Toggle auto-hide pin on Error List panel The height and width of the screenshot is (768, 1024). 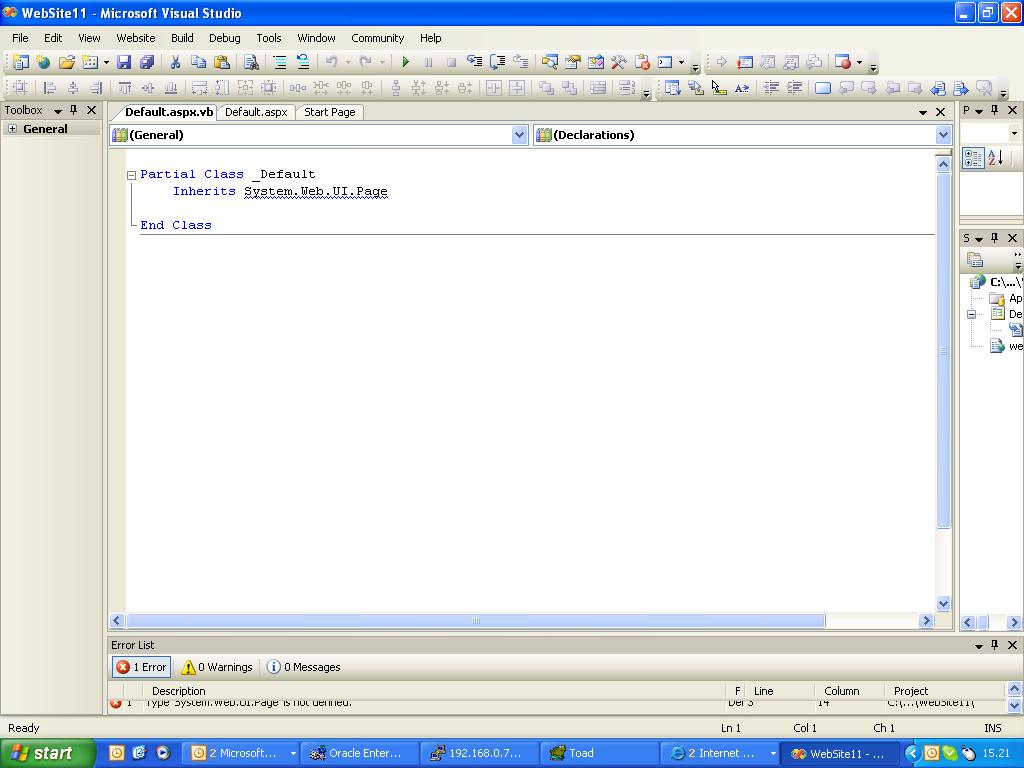[x=995, y=645]
